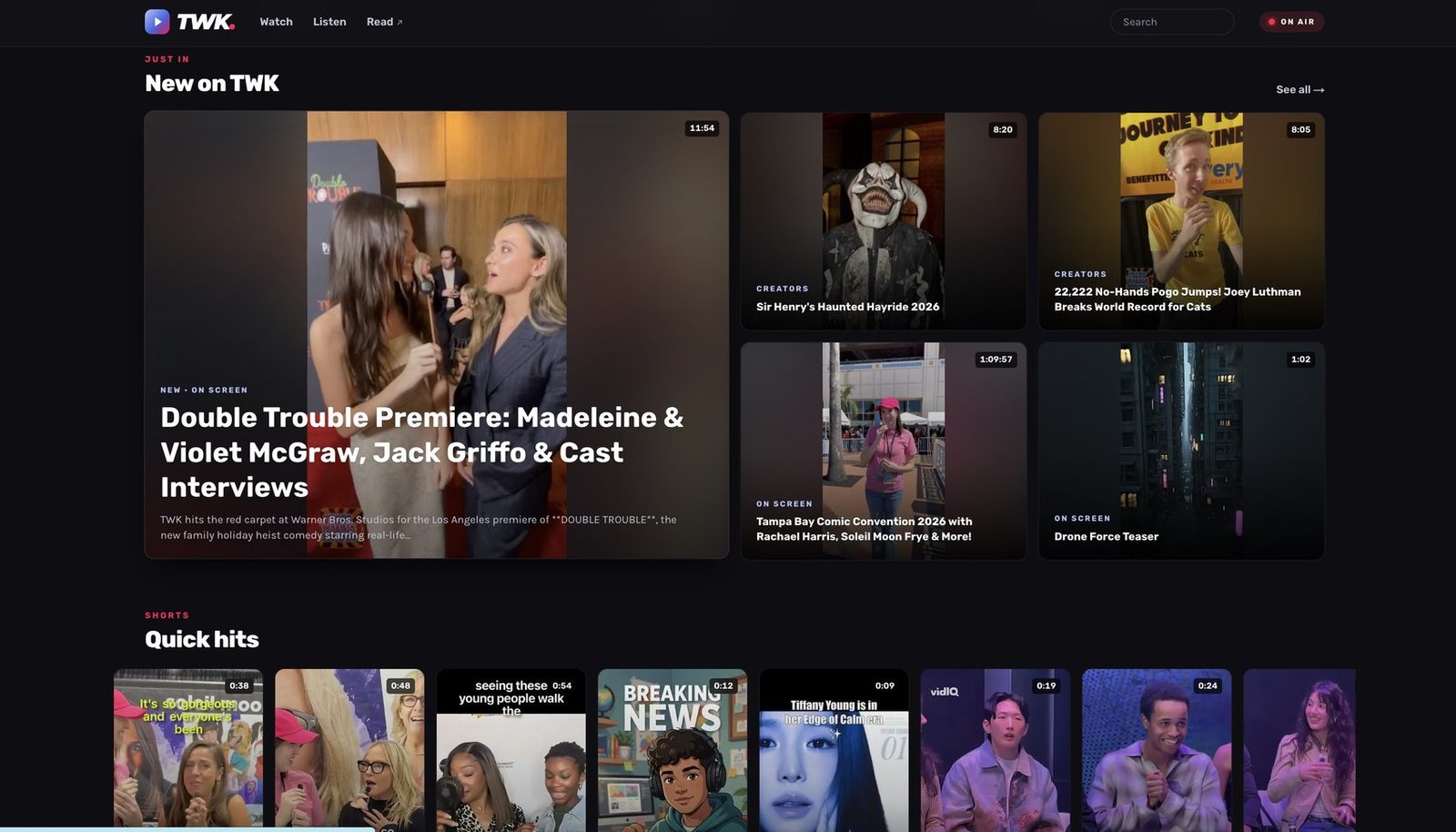Play the 0:48 short with pink cap
The width and height of the screenshot is (1456, 832).
coord(349,750)
